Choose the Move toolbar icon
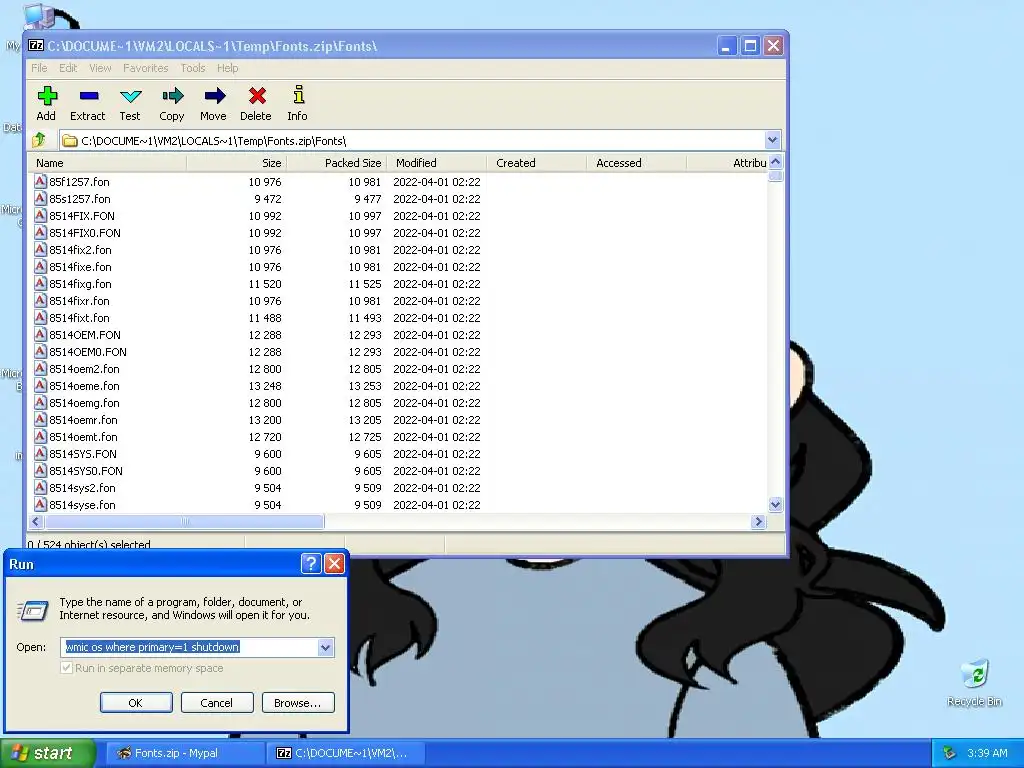 (x=214, y=97)
